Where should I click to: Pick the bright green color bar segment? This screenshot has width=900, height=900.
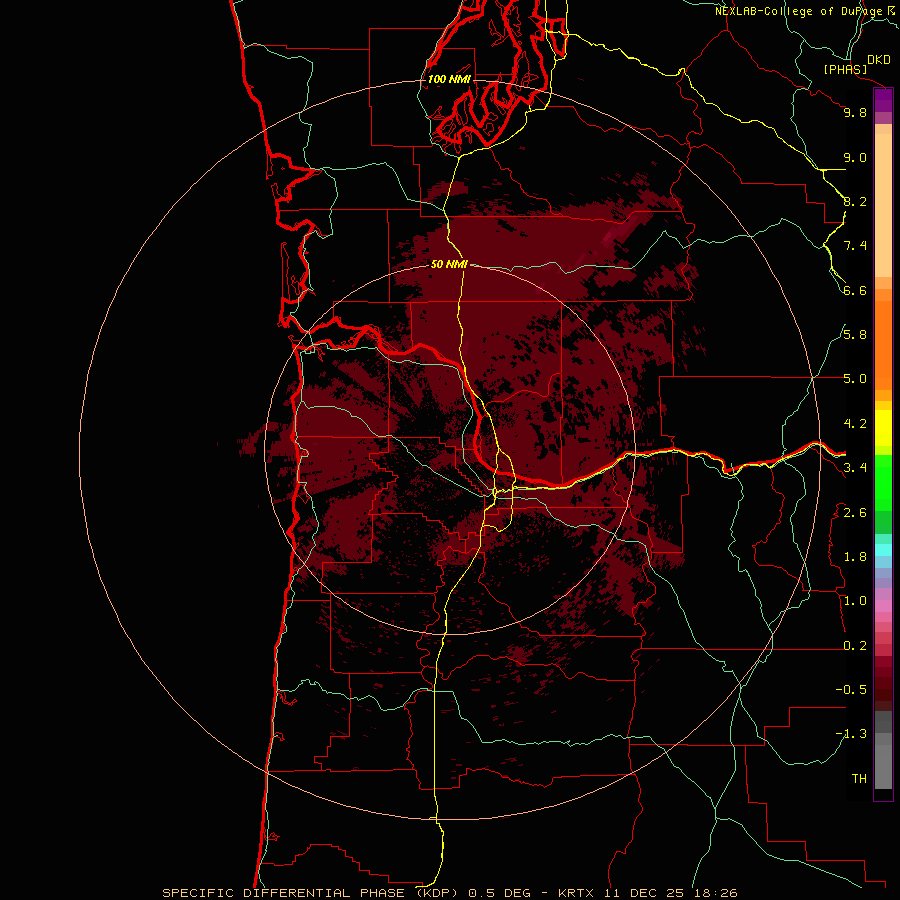[x=883, y=482]
